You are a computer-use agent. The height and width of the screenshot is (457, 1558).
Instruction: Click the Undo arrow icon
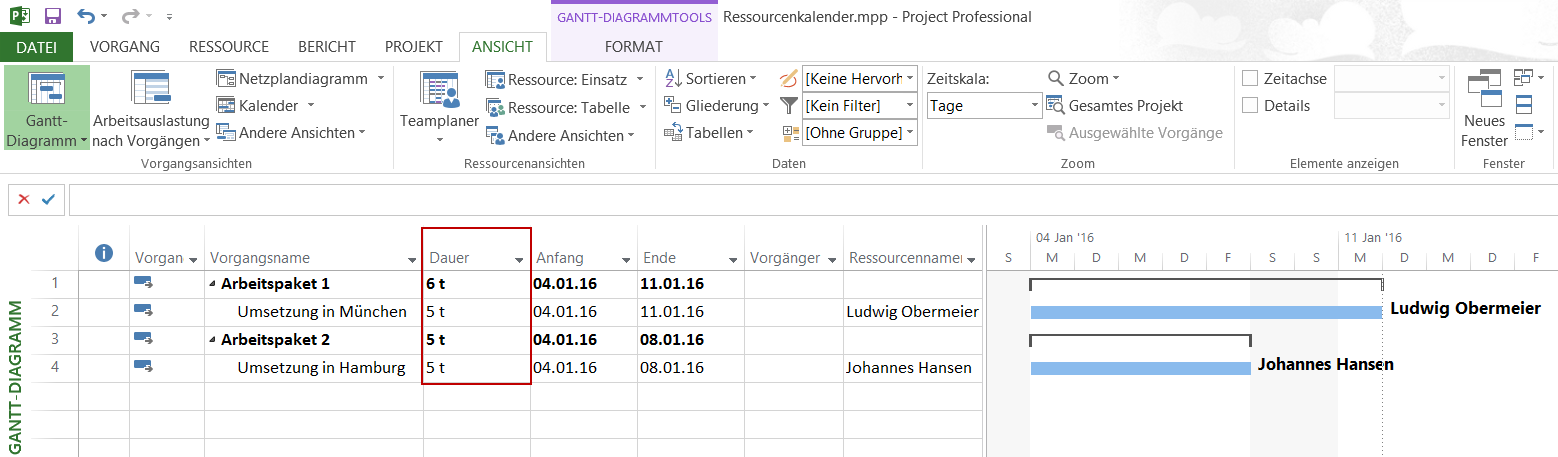tap(86, 17)
